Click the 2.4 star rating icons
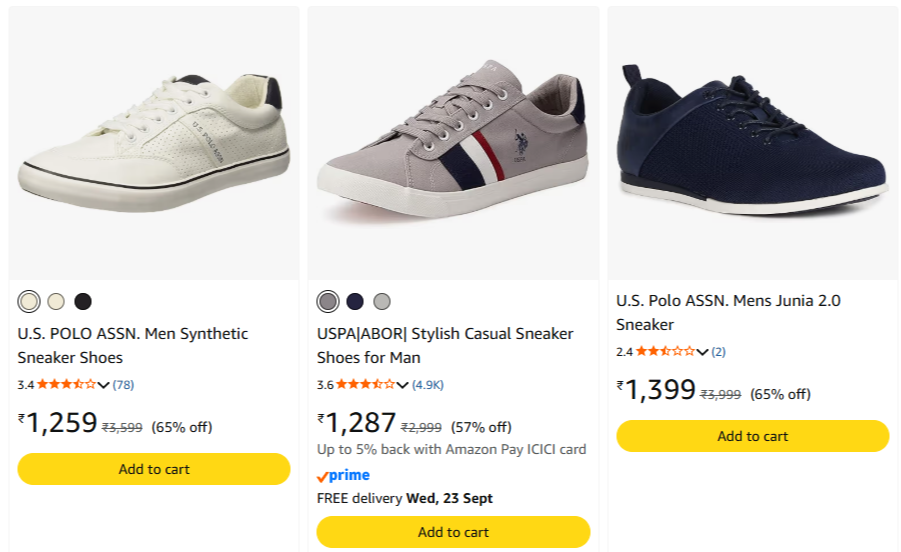 coord(665,351)
